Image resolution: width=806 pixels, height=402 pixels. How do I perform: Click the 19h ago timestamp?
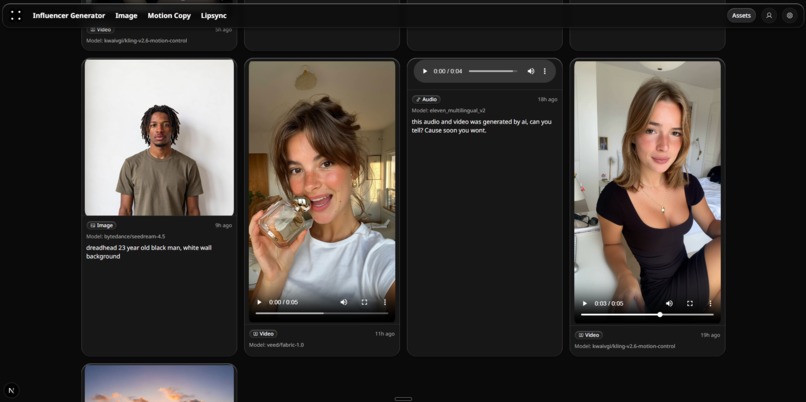710,335
